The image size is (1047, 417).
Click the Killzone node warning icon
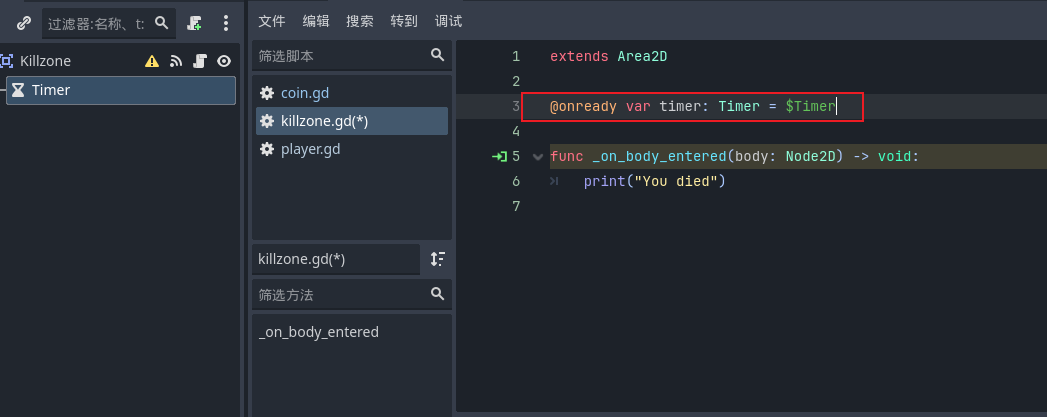coord(152,61)
